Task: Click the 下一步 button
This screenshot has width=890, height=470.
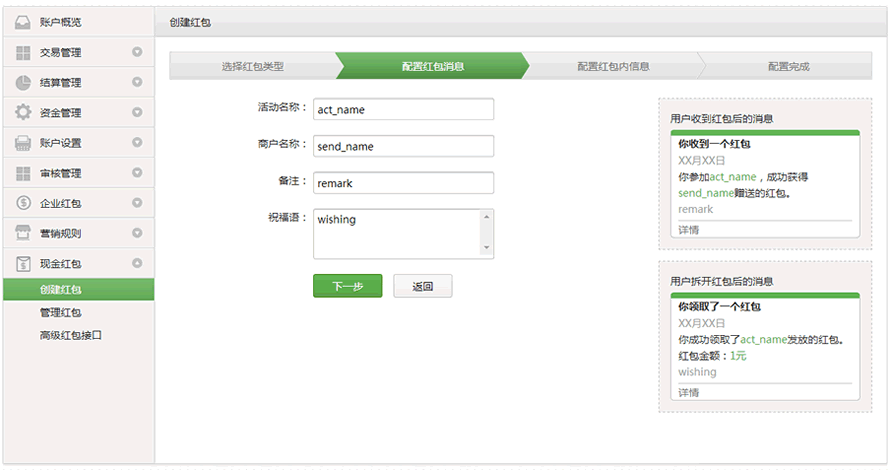Action: tap(347, 286)
